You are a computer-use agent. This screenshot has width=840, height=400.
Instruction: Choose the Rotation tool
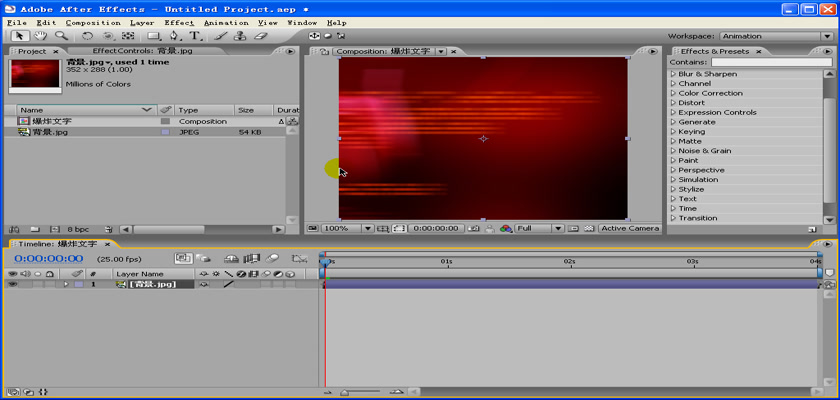[87, 36]
